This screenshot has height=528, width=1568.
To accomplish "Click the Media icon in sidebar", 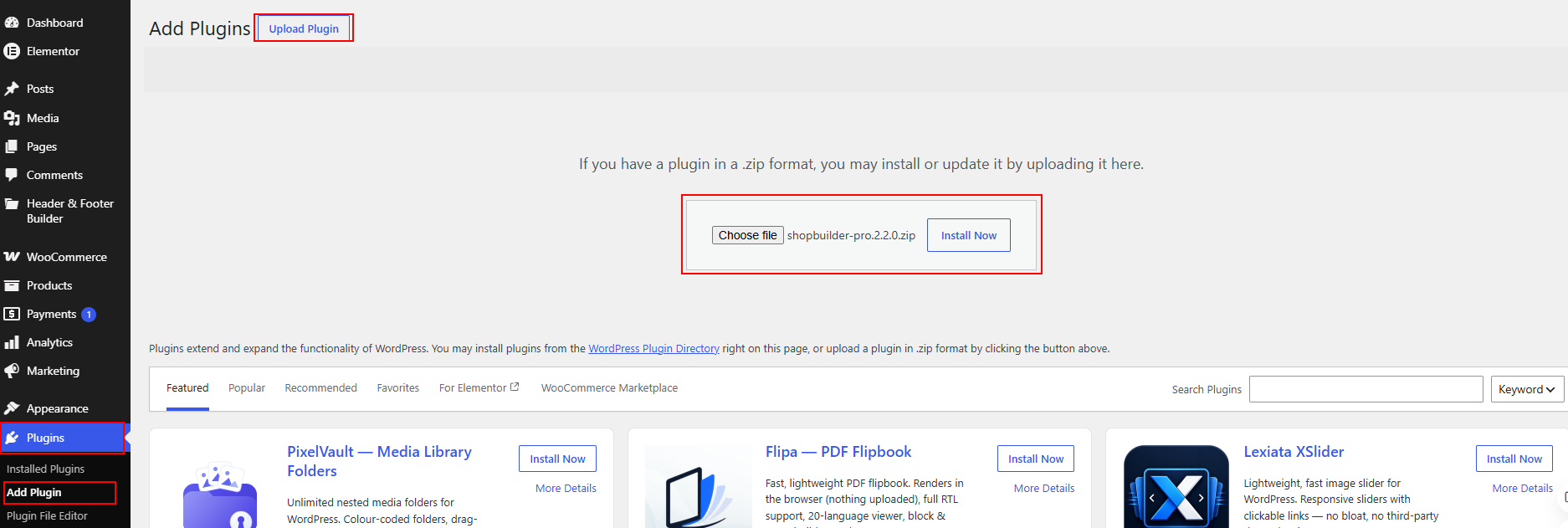I will [12, 118].
